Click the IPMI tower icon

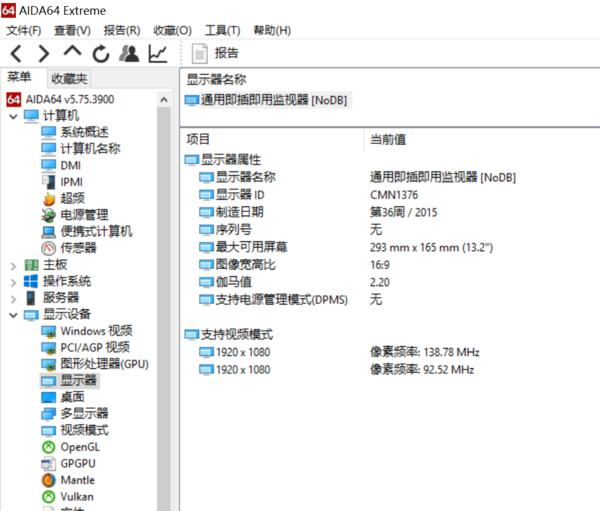49,182
